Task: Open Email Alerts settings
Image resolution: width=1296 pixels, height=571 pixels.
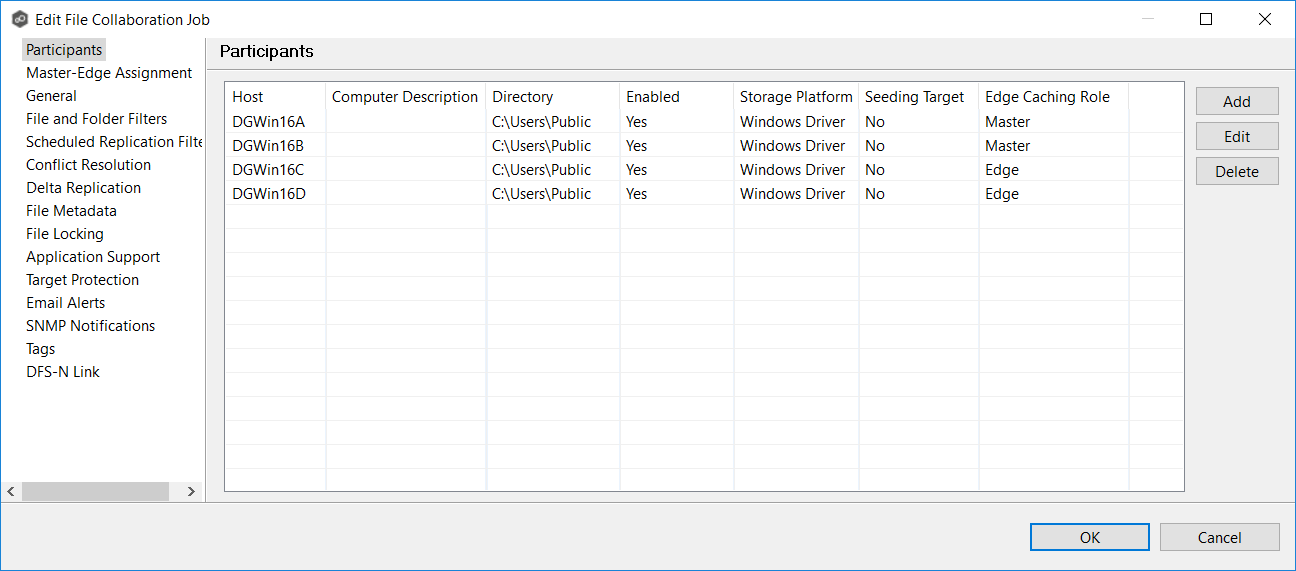Action: click(65, 303)
